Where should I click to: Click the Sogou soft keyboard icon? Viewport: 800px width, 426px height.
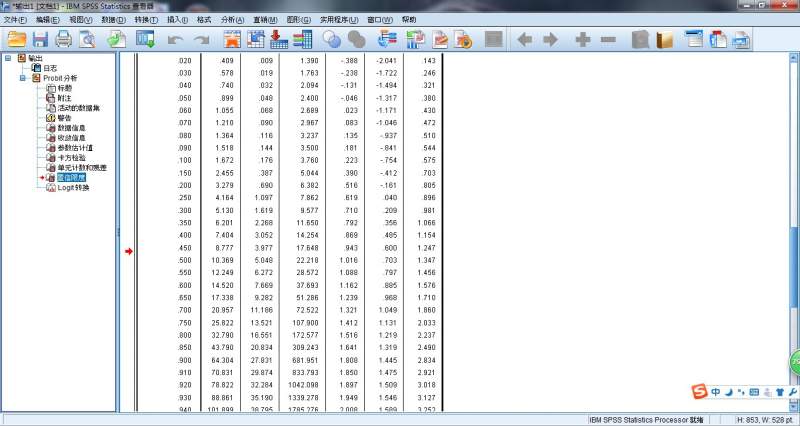[x=754, y=392]
